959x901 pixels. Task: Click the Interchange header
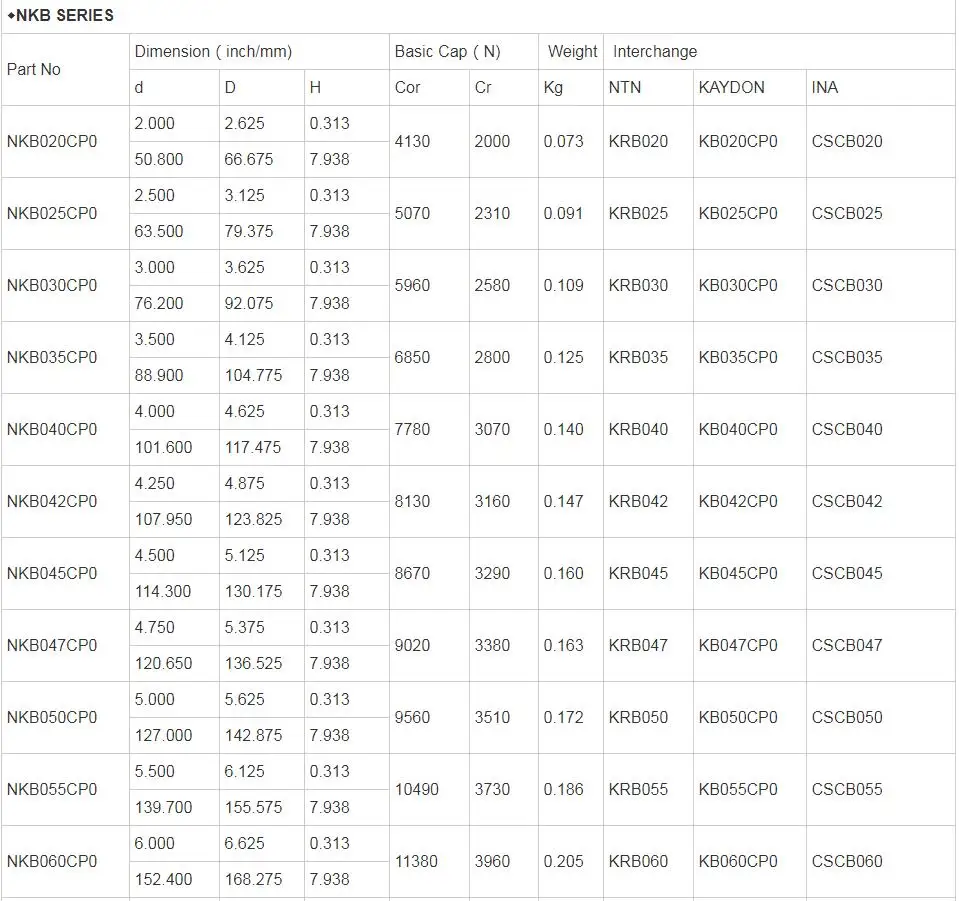point(655,51)
